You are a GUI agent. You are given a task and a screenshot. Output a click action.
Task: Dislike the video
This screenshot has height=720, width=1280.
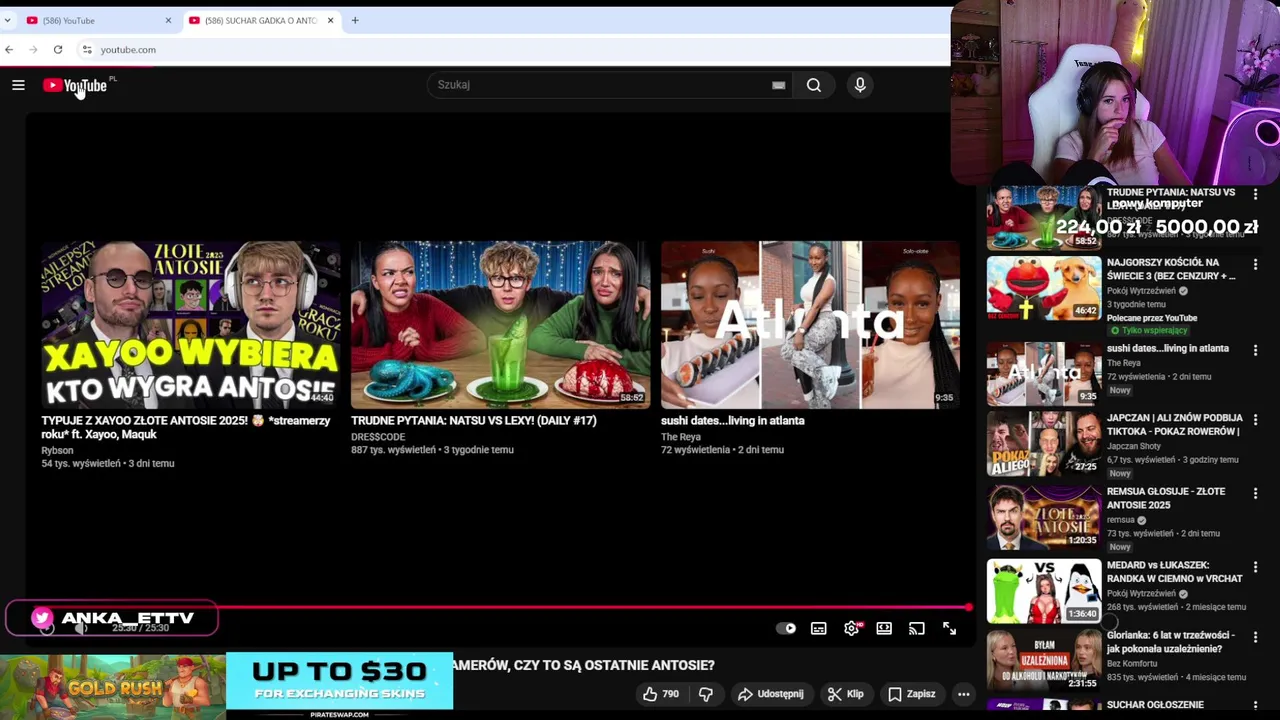point(706,694)
